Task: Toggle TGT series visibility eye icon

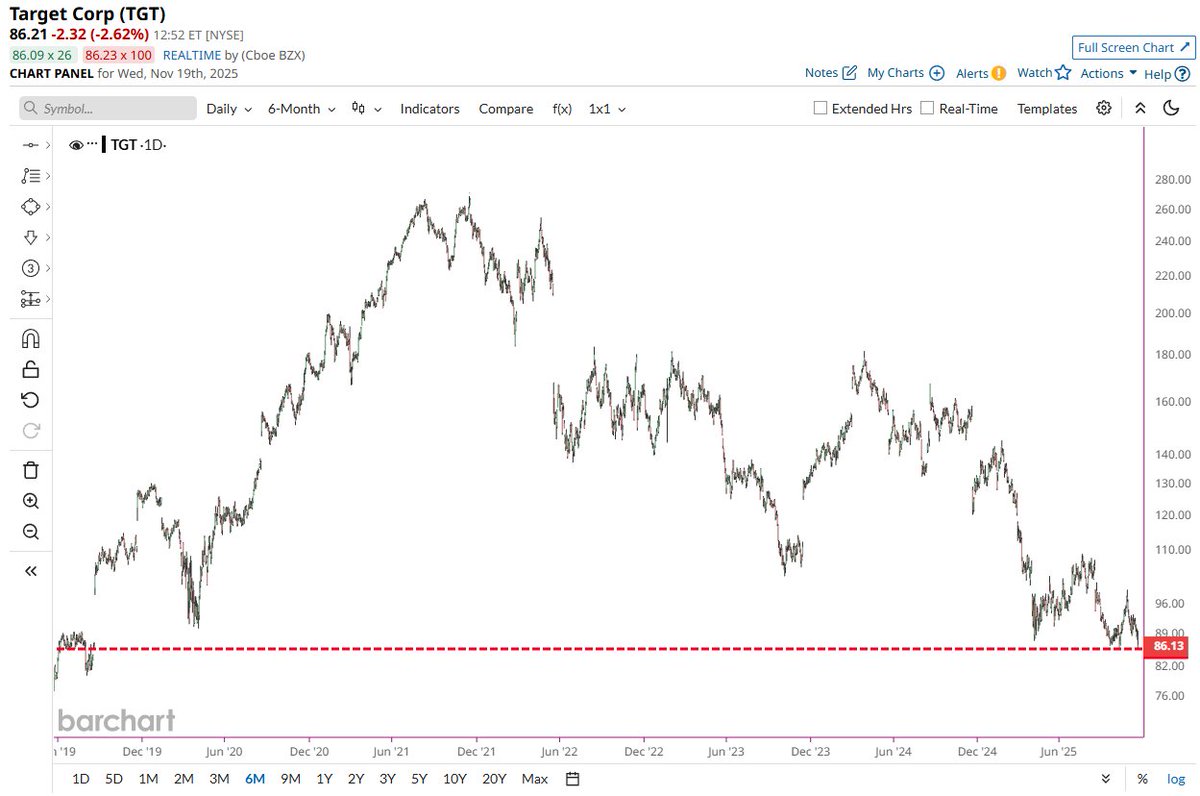Action: [76, 145]
